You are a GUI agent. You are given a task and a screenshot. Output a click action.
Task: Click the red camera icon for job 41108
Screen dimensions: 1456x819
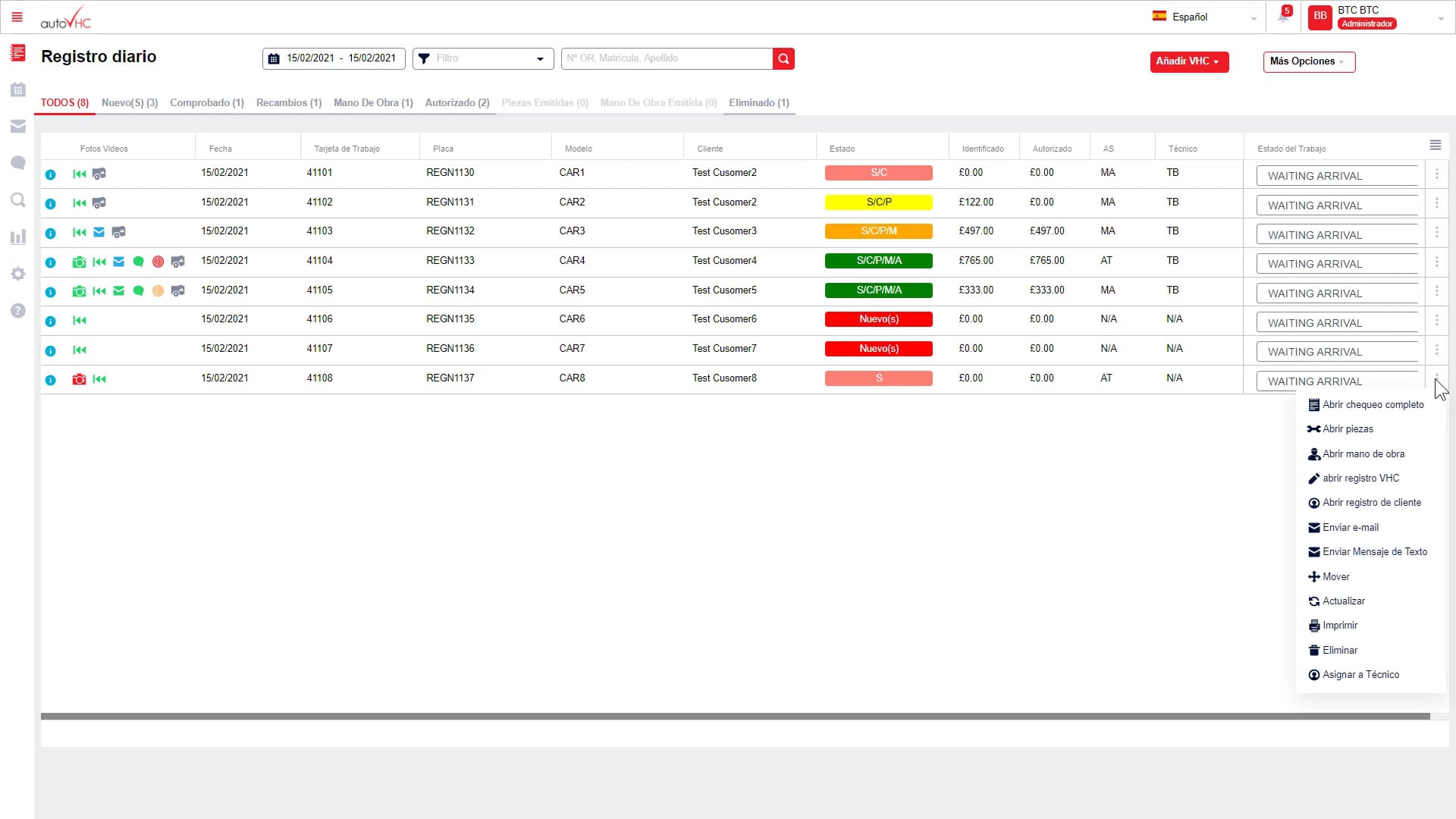[x=79, y=379]
